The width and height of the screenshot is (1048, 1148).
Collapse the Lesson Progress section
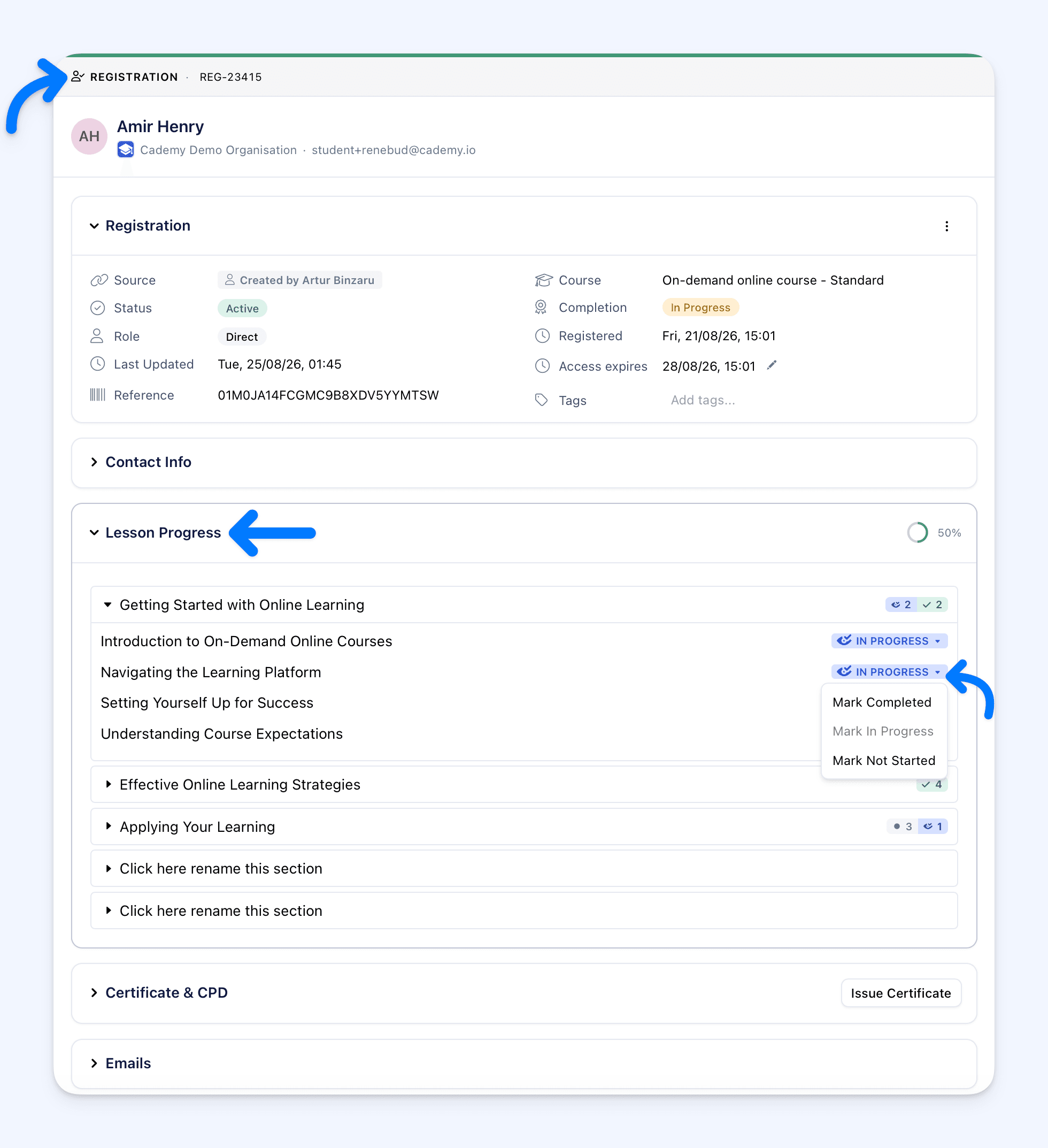pos(95,532)
